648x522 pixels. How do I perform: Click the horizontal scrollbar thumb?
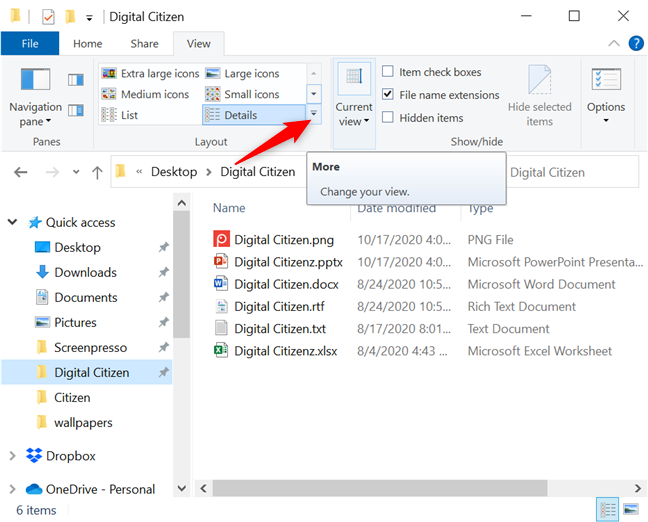[380, 488]
